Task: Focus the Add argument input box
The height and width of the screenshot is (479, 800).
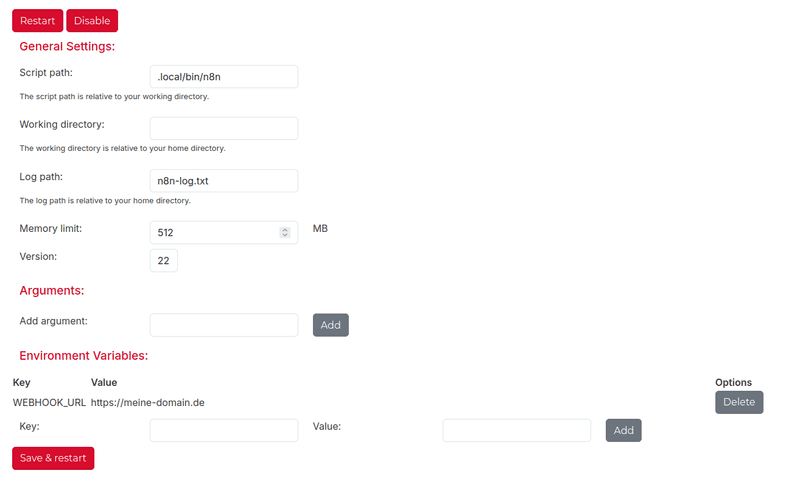Action: point(224,325)
